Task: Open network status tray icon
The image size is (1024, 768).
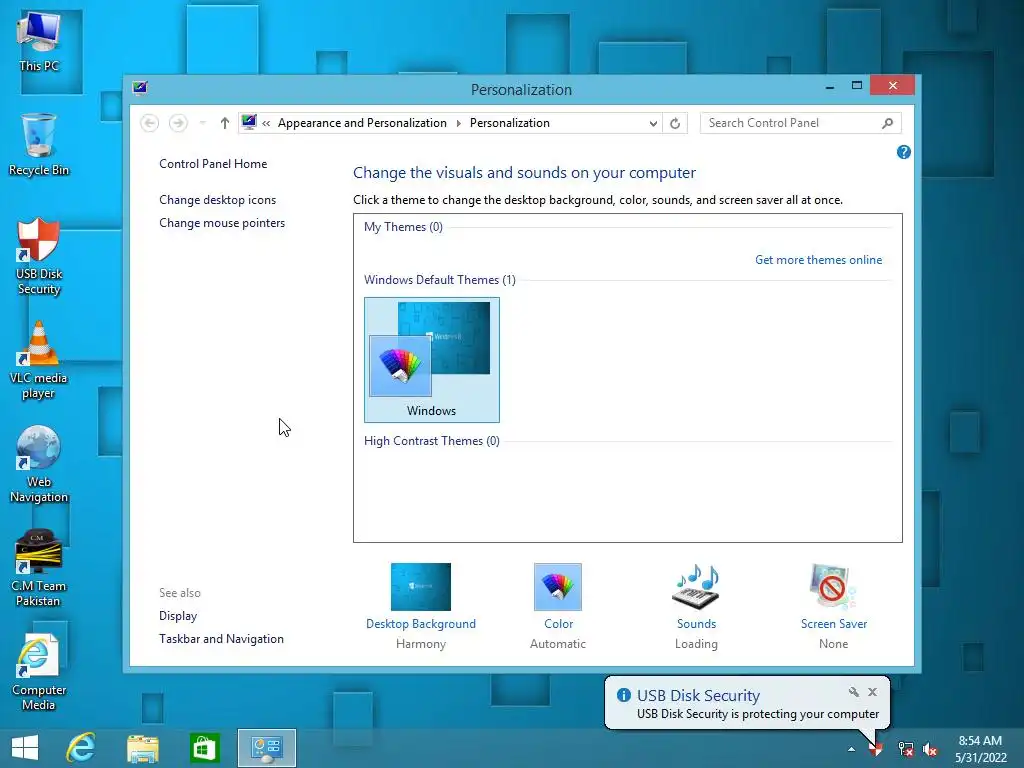Action: pyautogui.click(x=906, y=749)
